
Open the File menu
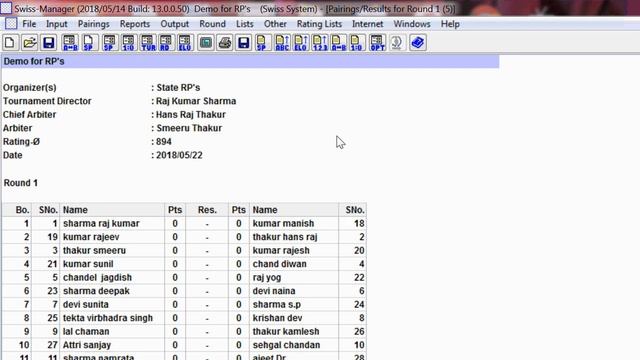click(x=29, y=24)
